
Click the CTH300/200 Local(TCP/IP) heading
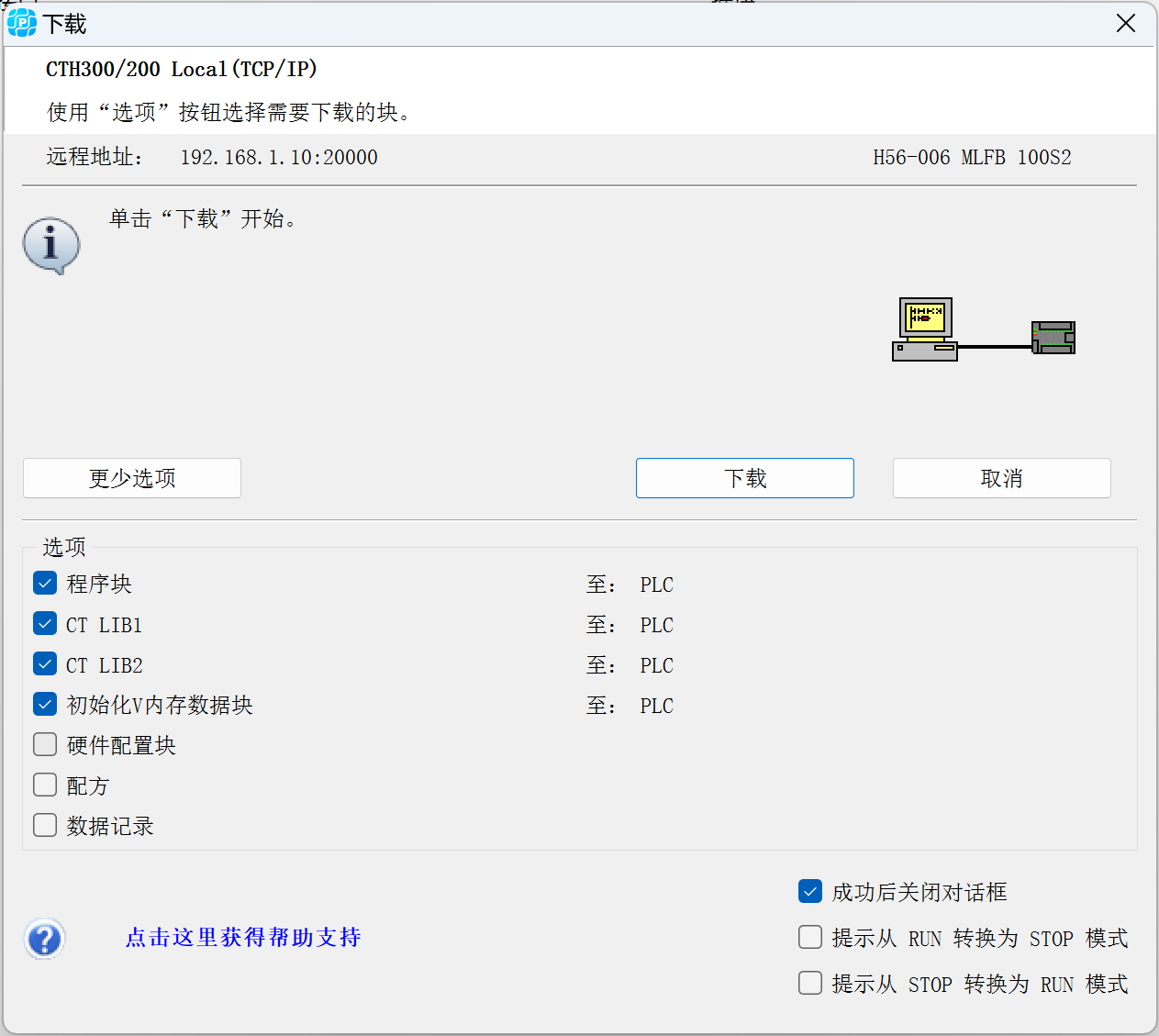click(x=182, y=69)
